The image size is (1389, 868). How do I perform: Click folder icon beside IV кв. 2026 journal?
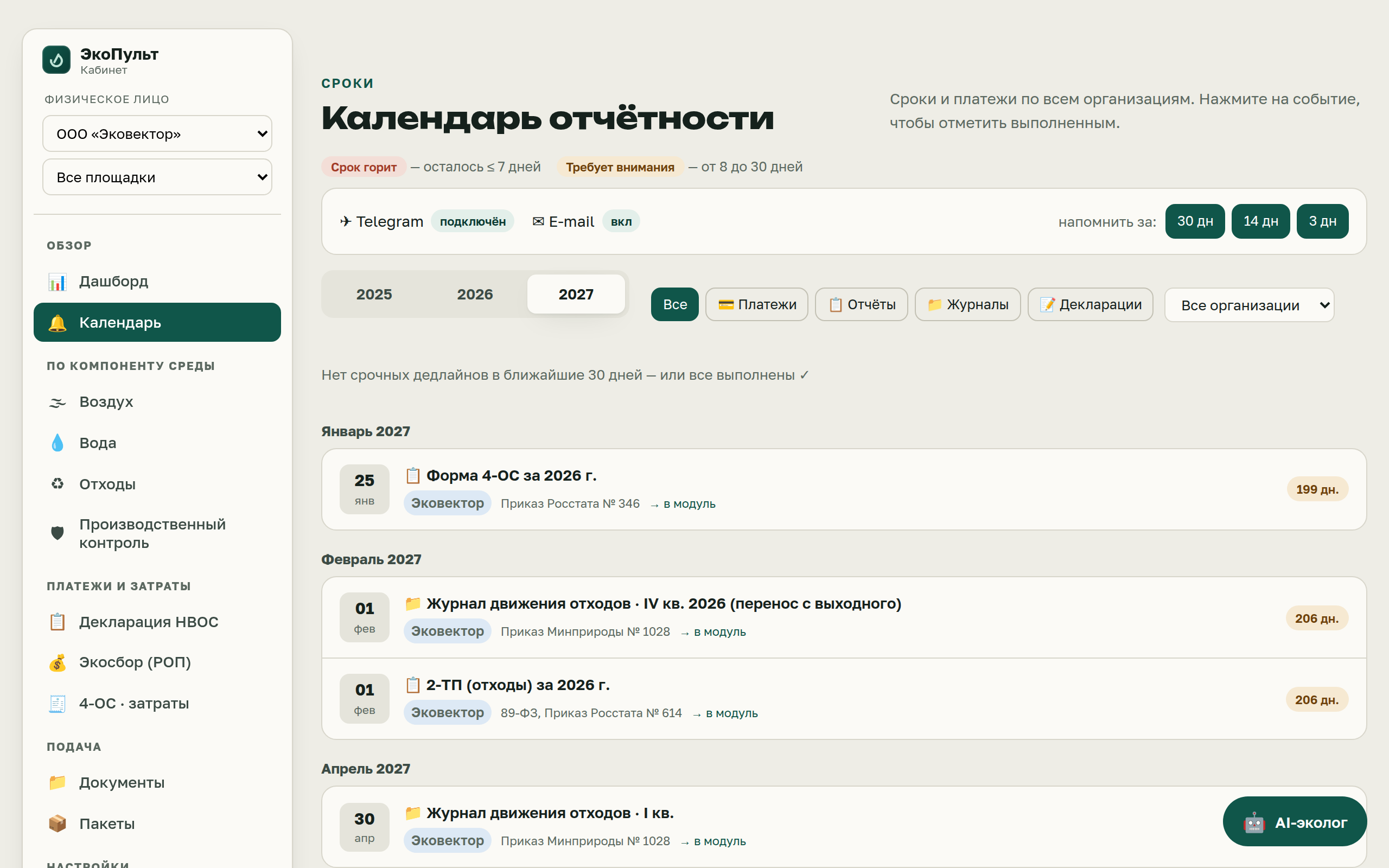[x=413, y=604]
